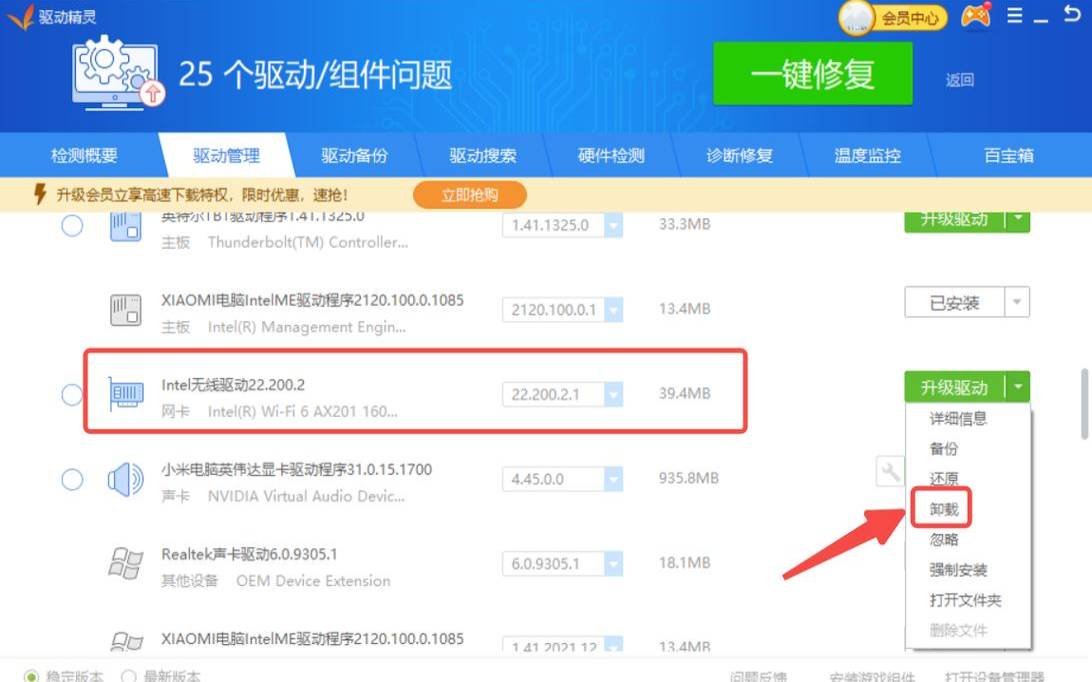Click the Intel wireless network card icon
This screenshot has width=1092, height=682.
point(126,394)
